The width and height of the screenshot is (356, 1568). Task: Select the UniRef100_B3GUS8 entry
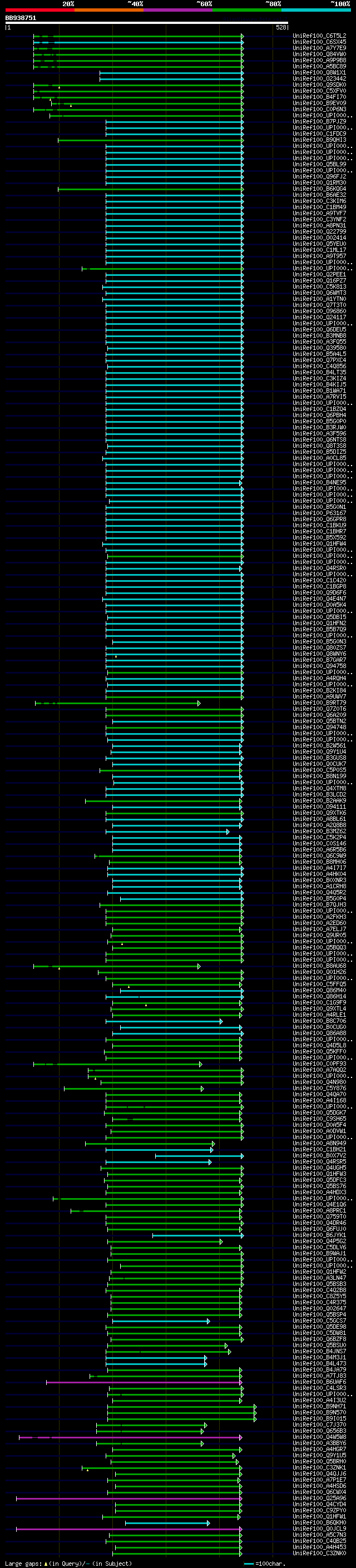319,758
